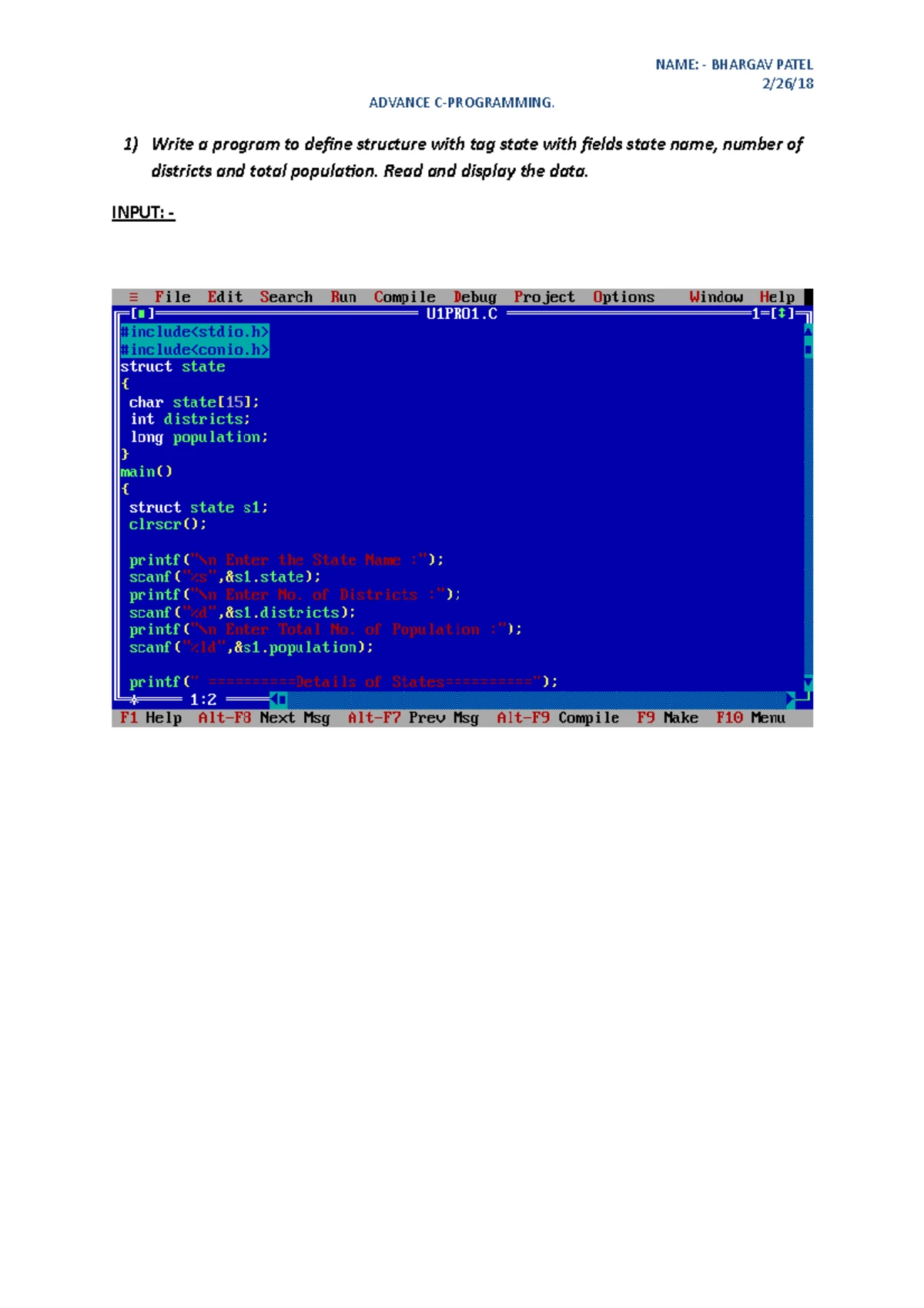Click the editor window close box
Image resolution: width=924 pixels, height=1308 pixels.
(142, 314)
